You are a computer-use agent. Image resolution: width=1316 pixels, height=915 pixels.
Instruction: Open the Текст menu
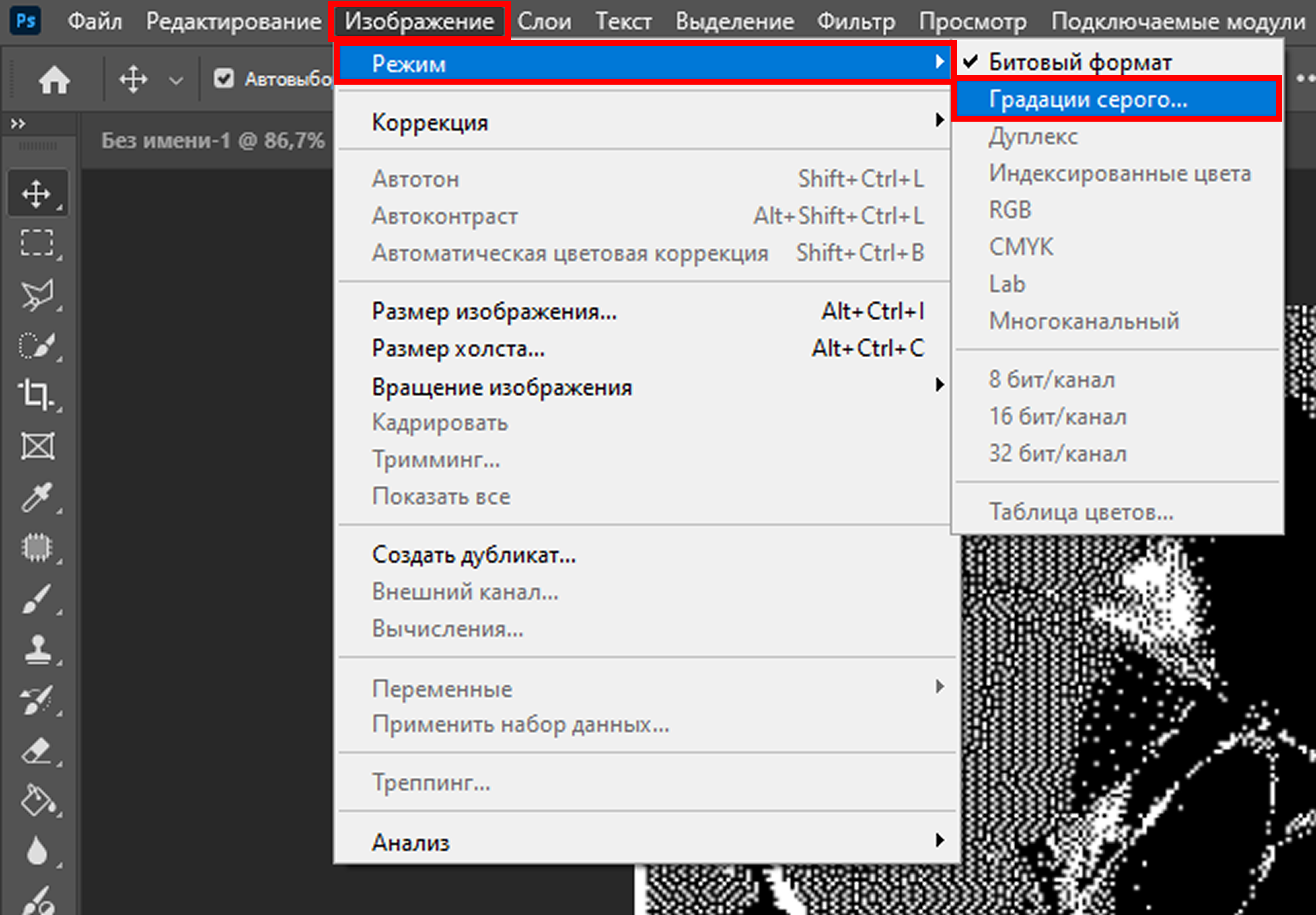pos(623,21)
